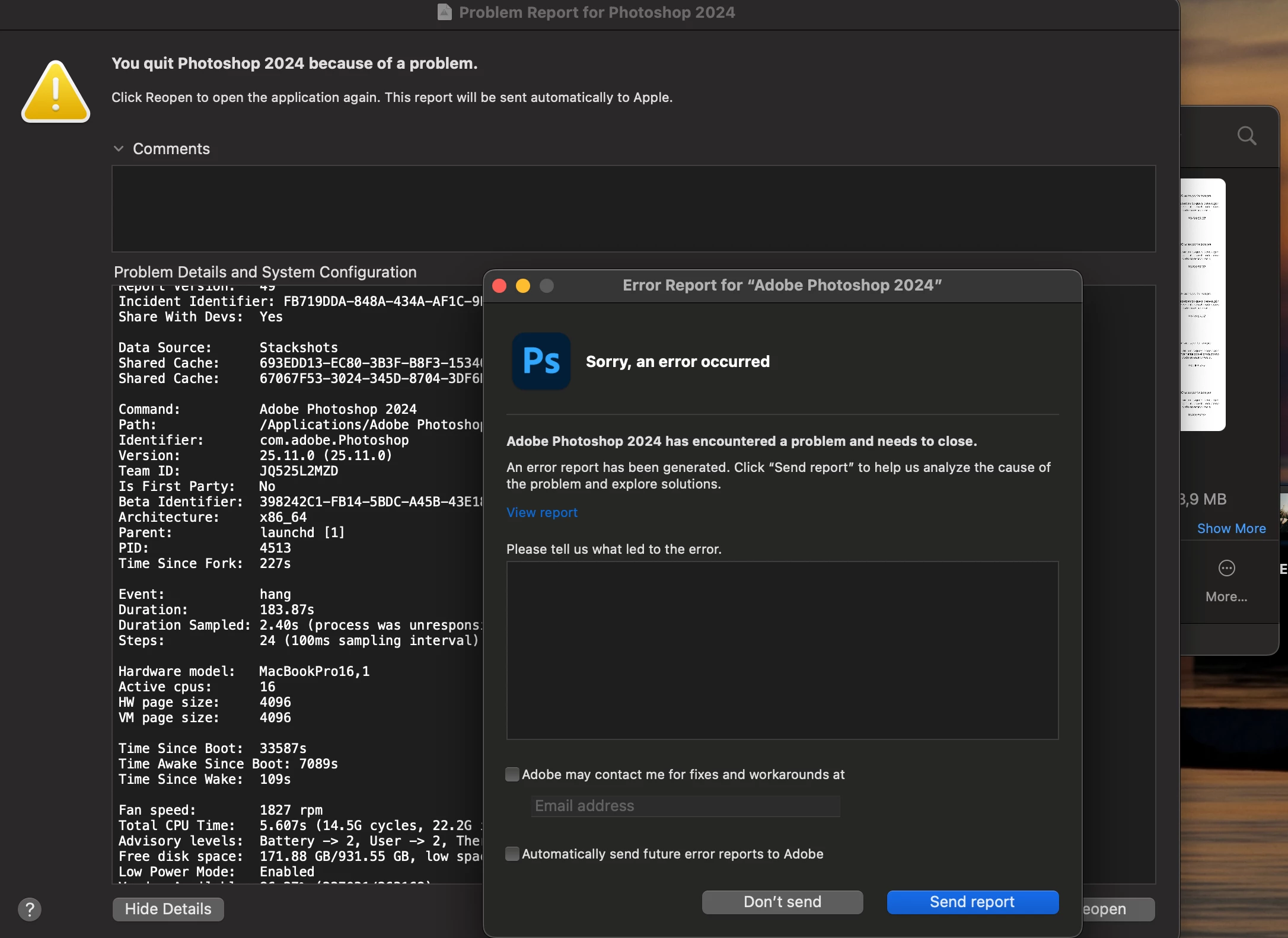The image size is (1288, 938).
Task: Click Show More link in preview panel
Action: pos(1231,528)
